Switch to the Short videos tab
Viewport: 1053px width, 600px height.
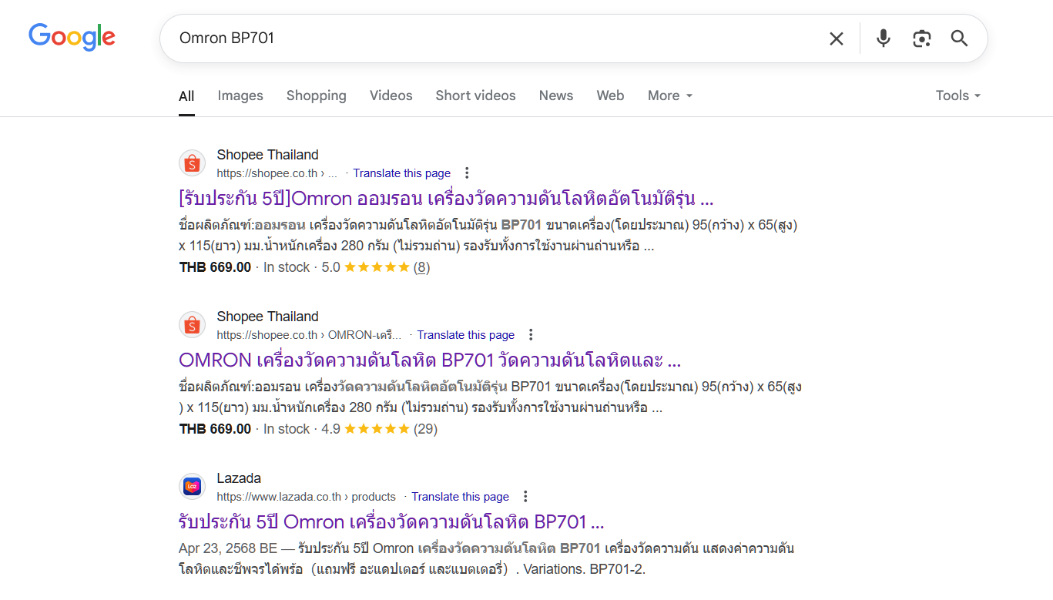pyautogui.click(x=475, y=95)
